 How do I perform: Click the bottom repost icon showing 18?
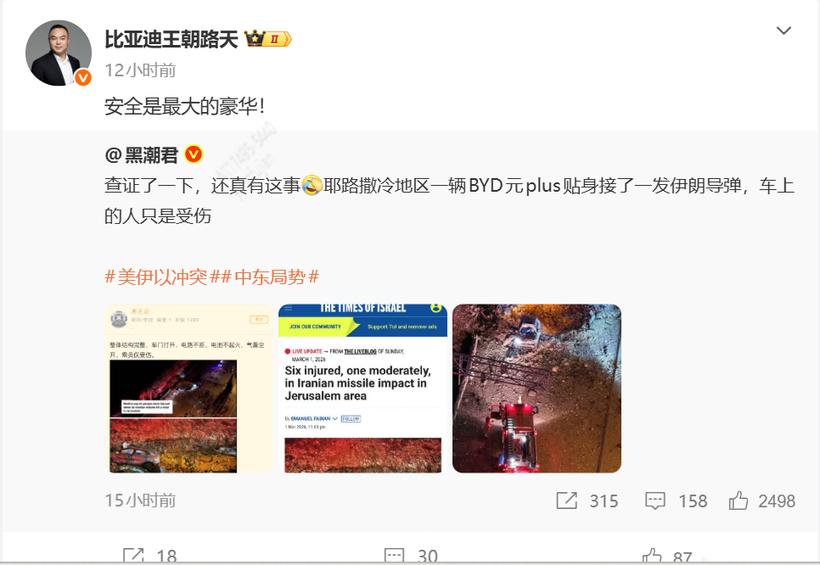click(x=133, y=556)
